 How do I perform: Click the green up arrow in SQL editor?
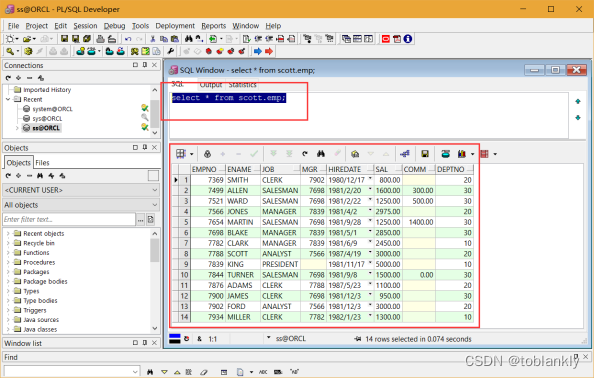click(578, 101)
